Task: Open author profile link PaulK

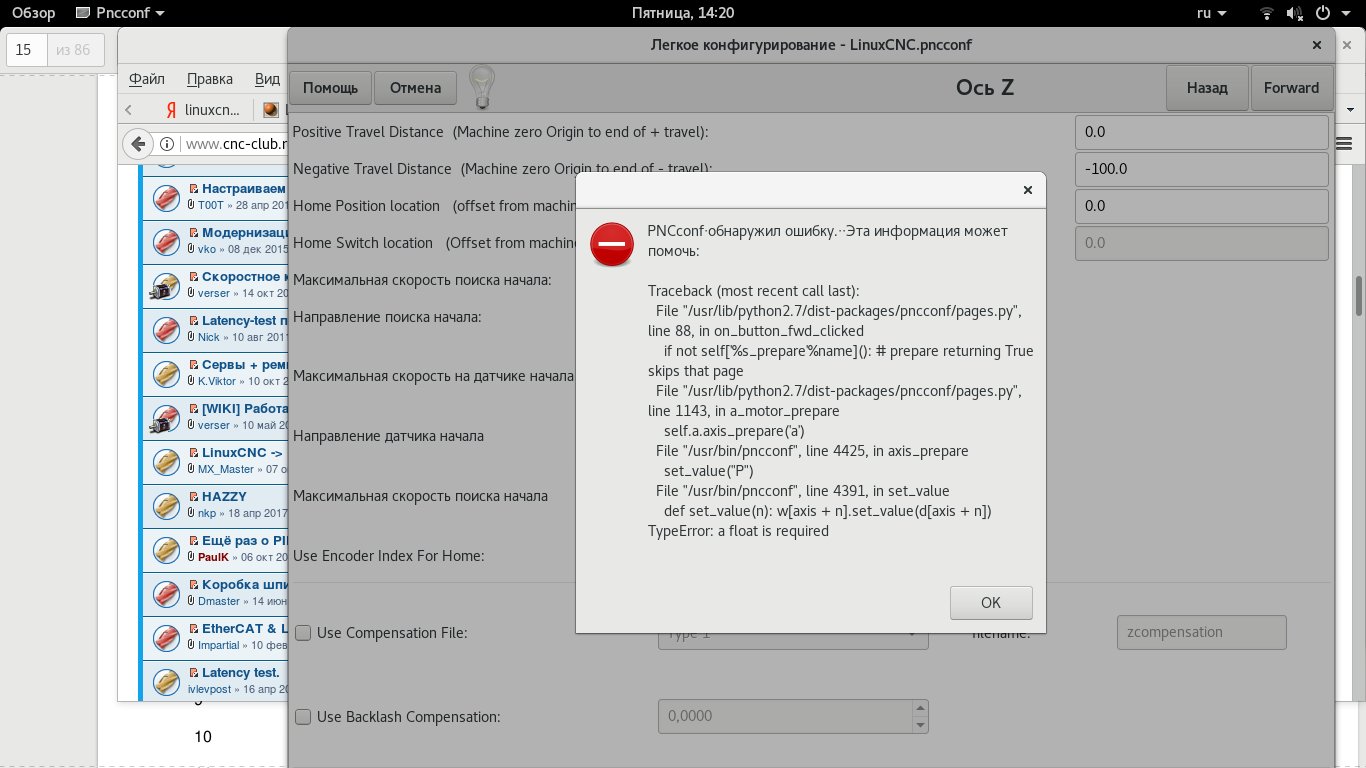Action: pos(213,558)
